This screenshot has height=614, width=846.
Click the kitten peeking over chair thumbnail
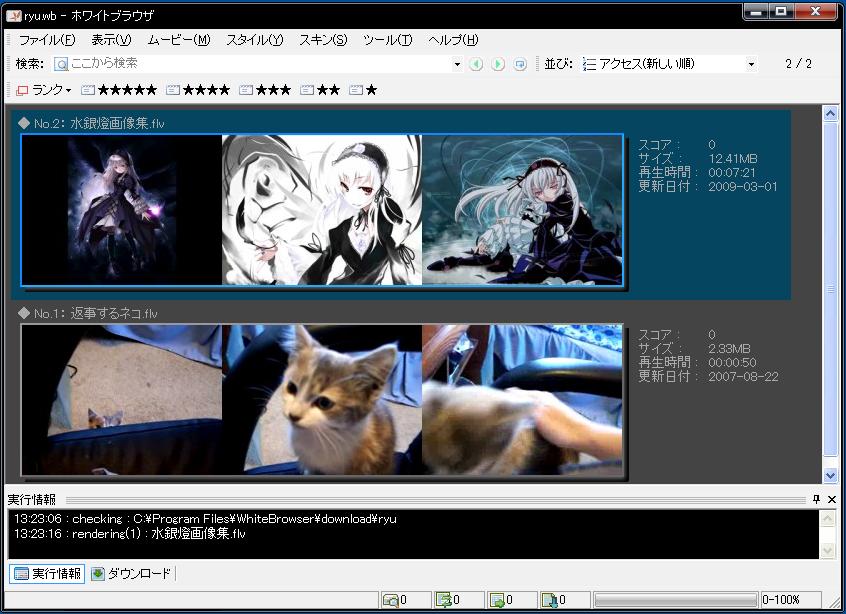(122, 400)
